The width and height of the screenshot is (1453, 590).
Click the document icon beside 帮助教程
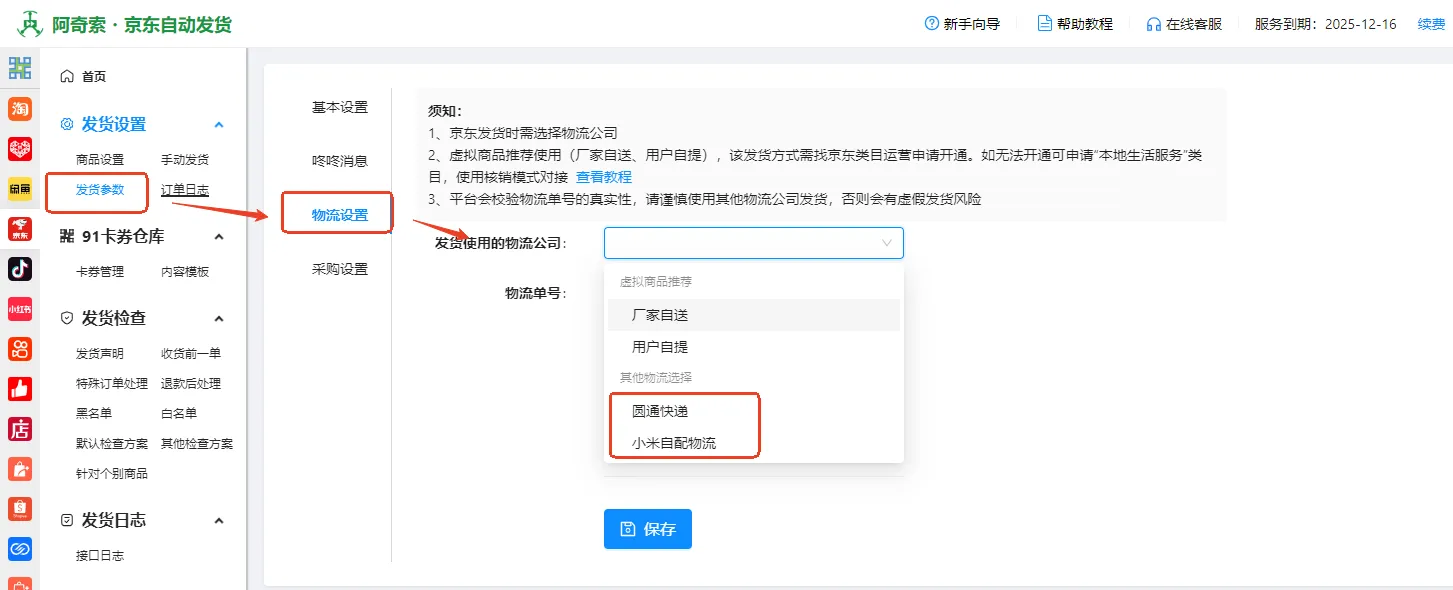coord(1045,23)
